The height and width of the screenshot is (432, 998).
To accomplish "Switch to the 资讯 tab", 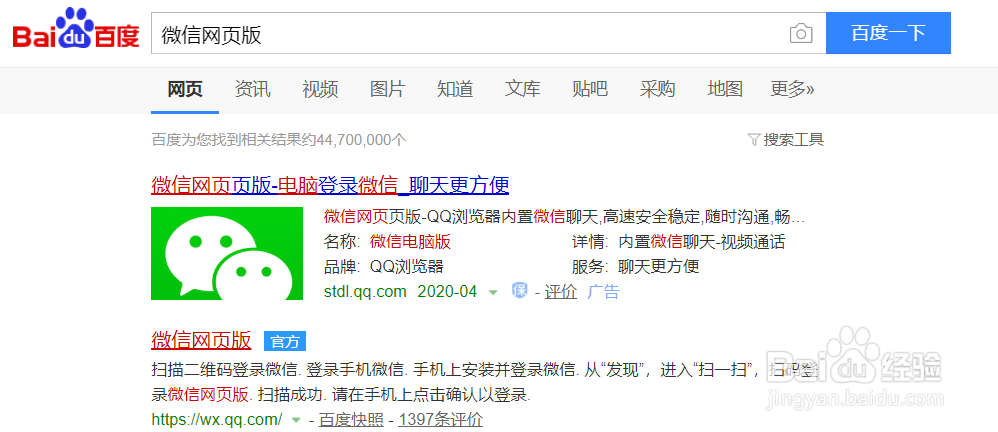I will [x=253, y=89].
